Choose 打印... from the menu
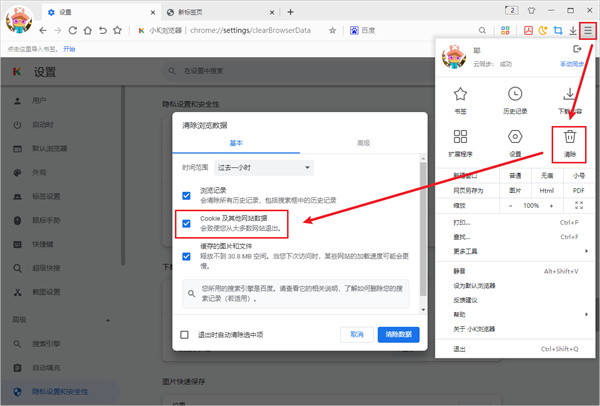This screenshot has width=600, height=406. 515,222
